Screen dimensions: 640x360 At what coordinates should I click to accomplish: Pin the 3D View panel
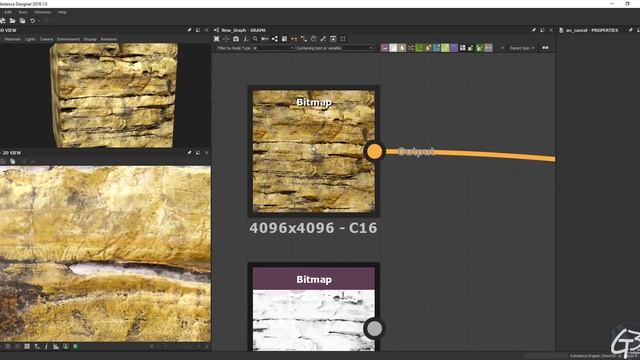pos(189,30)
